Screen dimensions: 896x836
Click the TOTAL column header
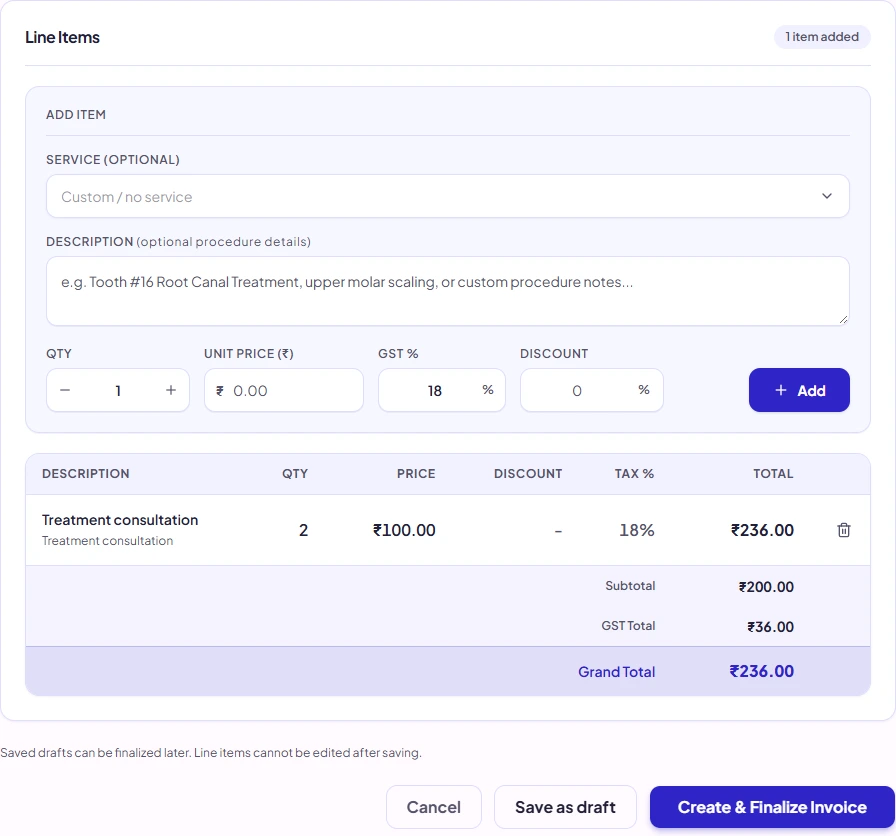(x=773, y=474)
